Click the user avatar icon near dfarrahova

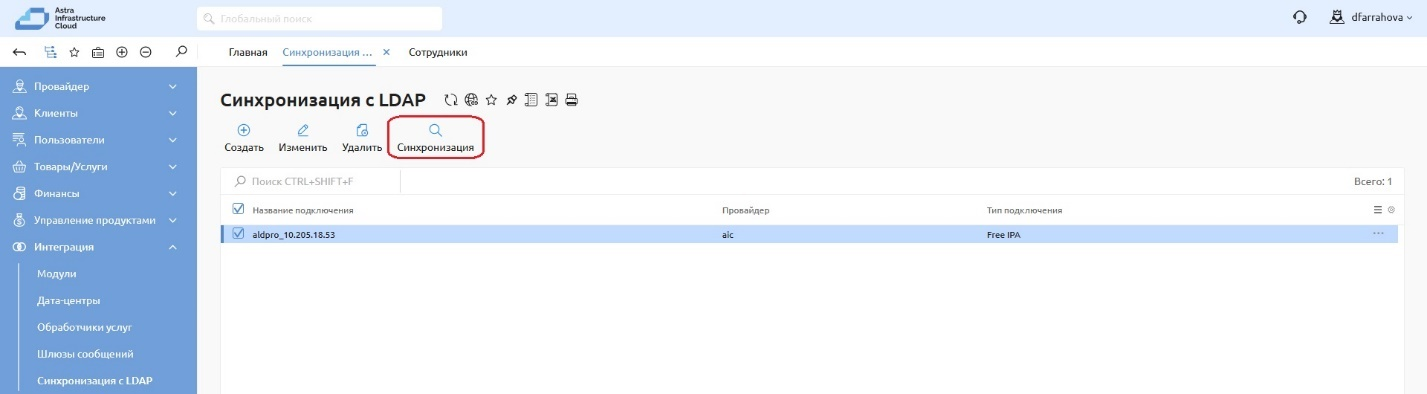coord(1337,17)
